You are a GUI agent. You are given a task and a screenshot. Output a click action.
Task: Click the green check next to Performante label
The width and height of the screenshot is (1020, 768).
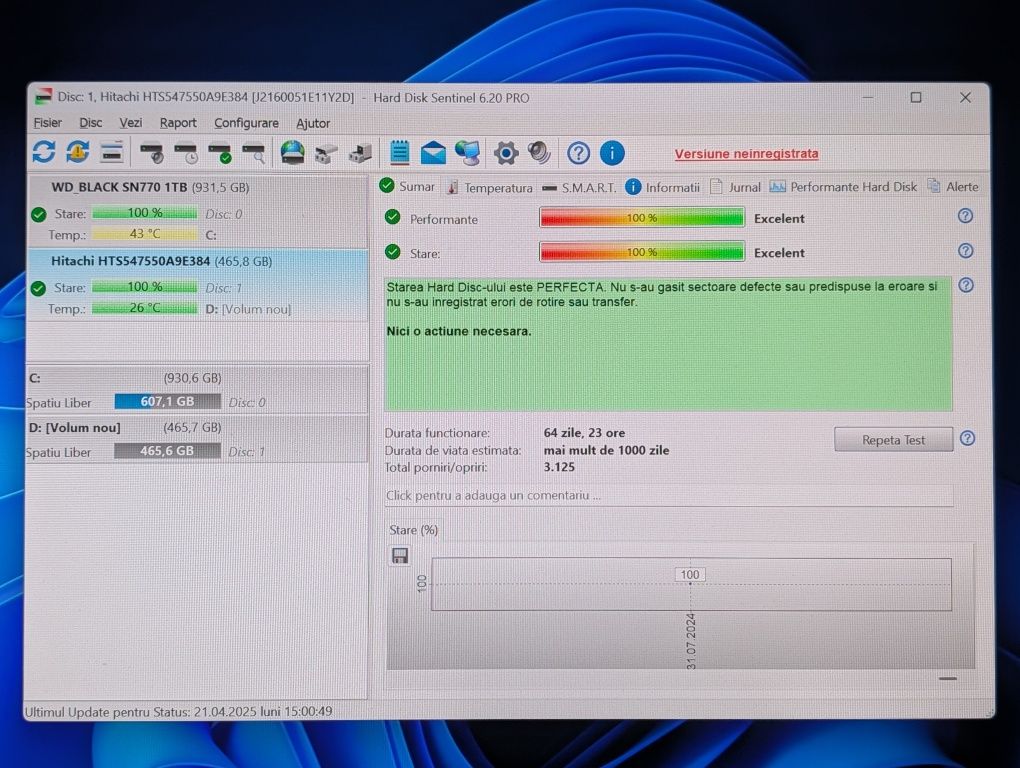392,217
